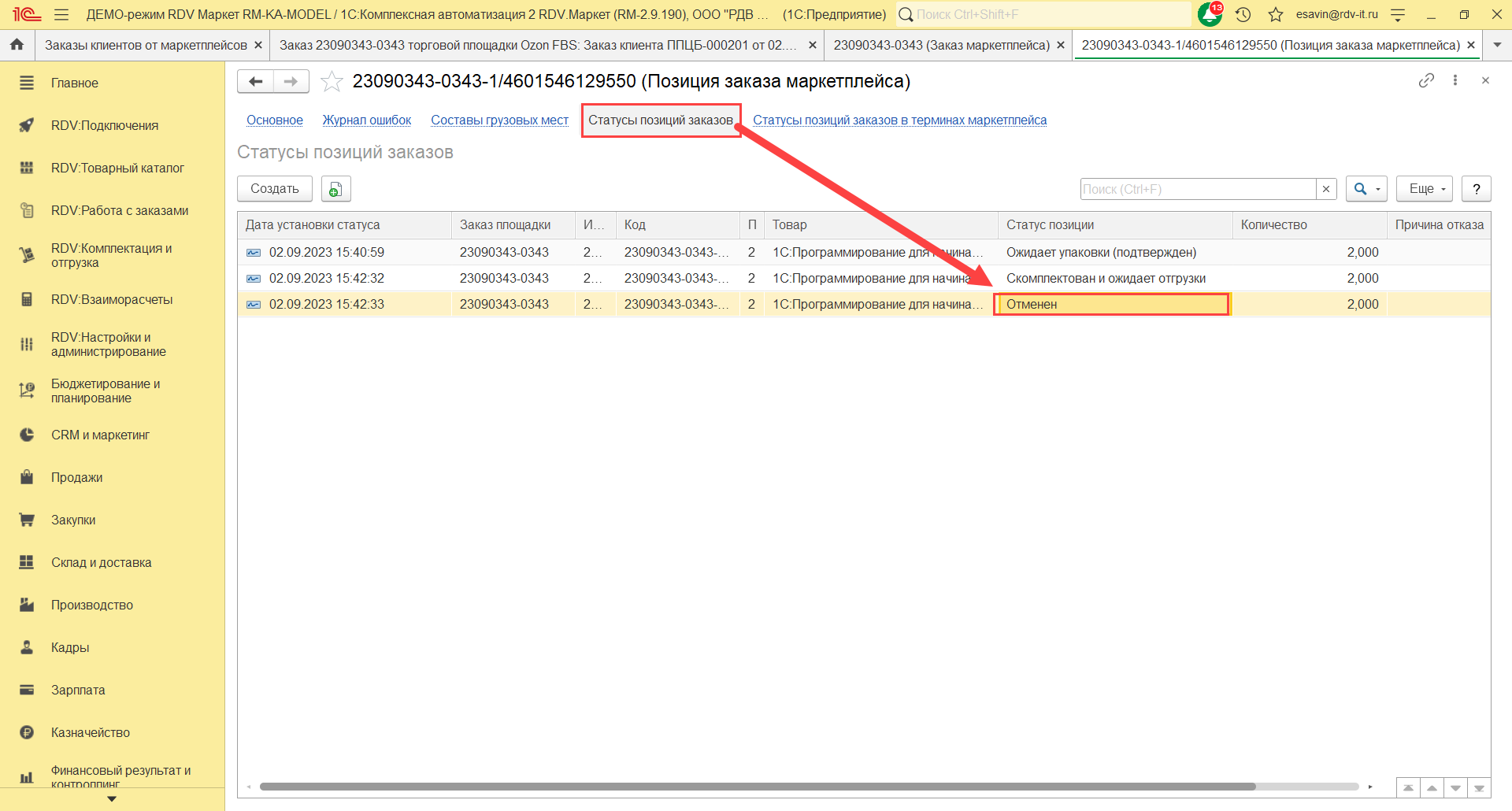Select Скомплектован и ожидает отгрузки cell
The image size is (1512, 811).
pyautogui.click(x=1115, y=278)
